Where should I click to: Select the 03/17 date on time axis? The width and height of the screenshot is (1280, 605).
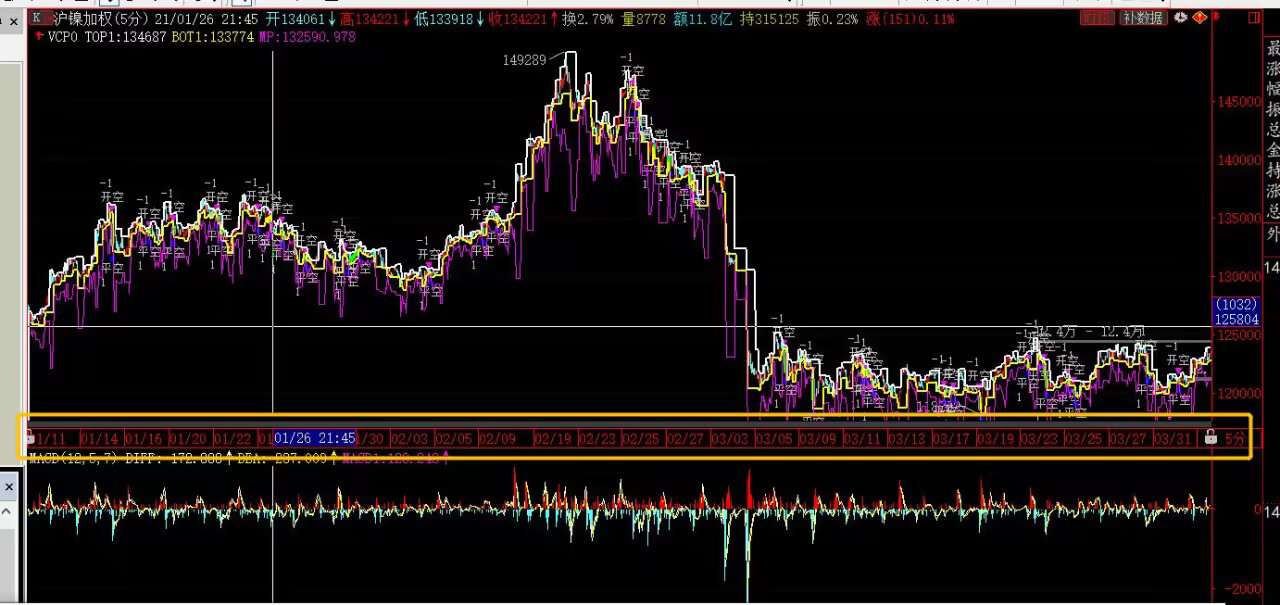tap(952, 438)
